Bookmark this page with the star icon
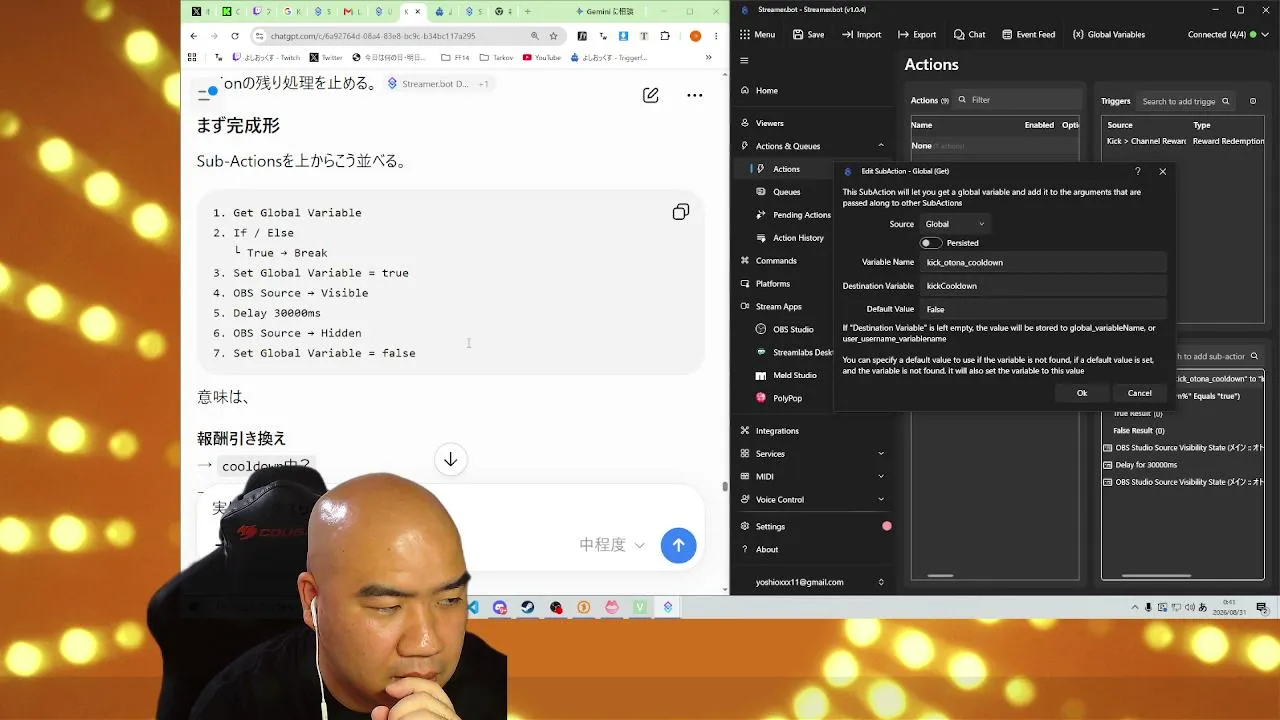 click(x=553, y=36)
